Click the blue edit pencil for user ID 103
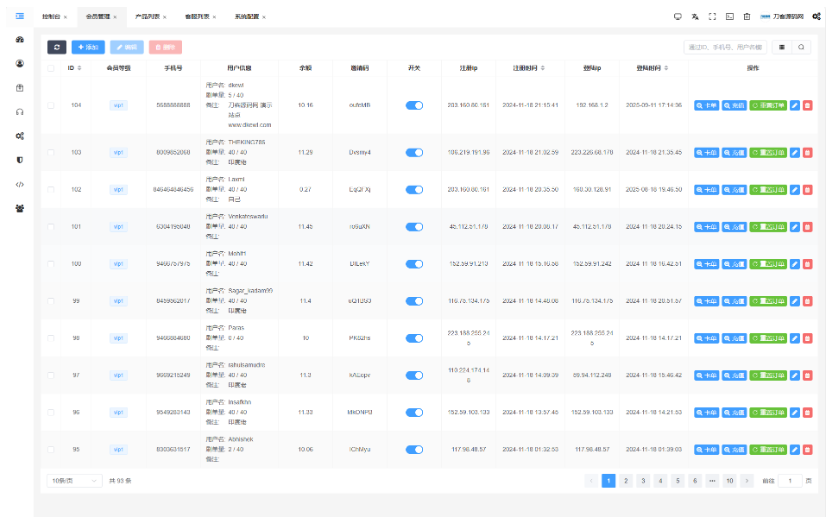This screenshot has width=827, height=531. click(x=795, y=153)
